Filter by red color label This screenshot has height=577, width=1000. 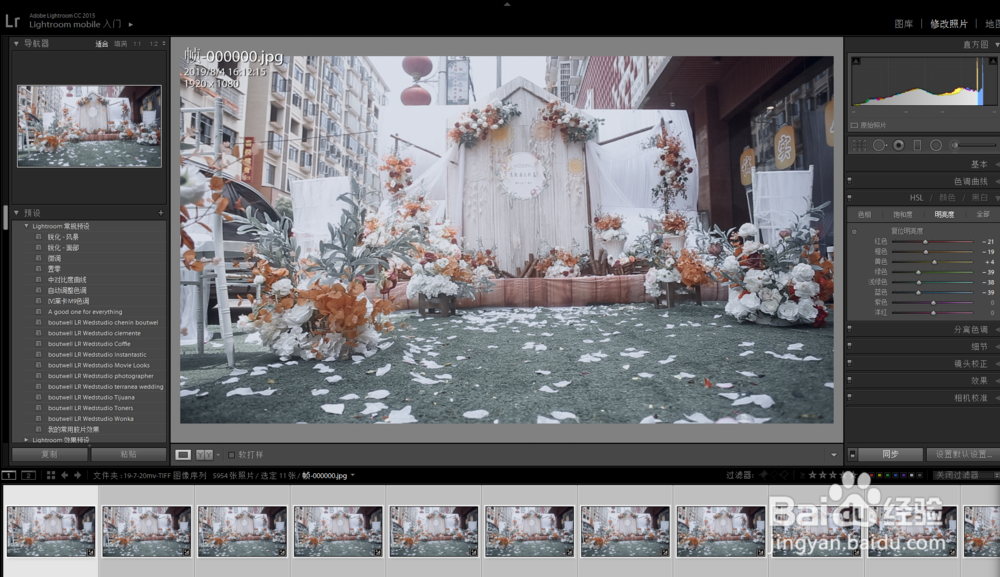pos(871,476)
